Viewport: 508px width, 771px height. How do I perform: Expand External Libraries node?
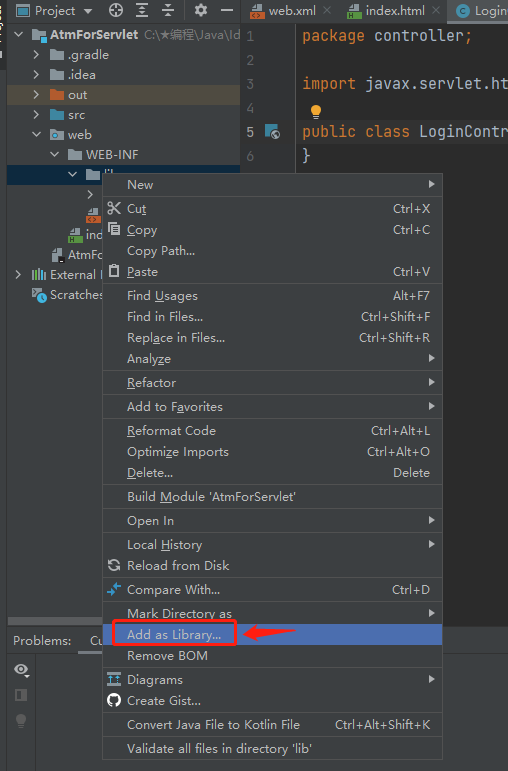tap(18, 274)
